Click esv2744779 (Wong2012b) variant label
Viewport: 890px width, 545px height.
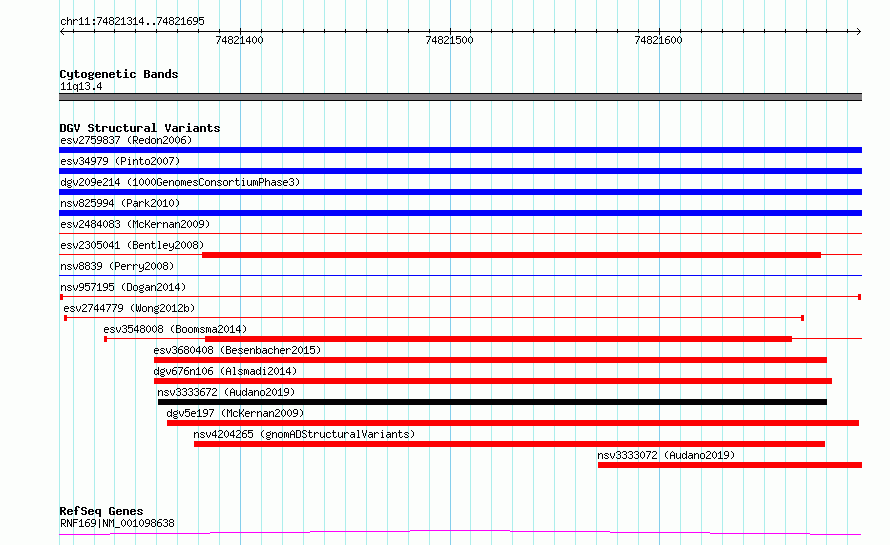pyautogui.click(x=129, y=308)
